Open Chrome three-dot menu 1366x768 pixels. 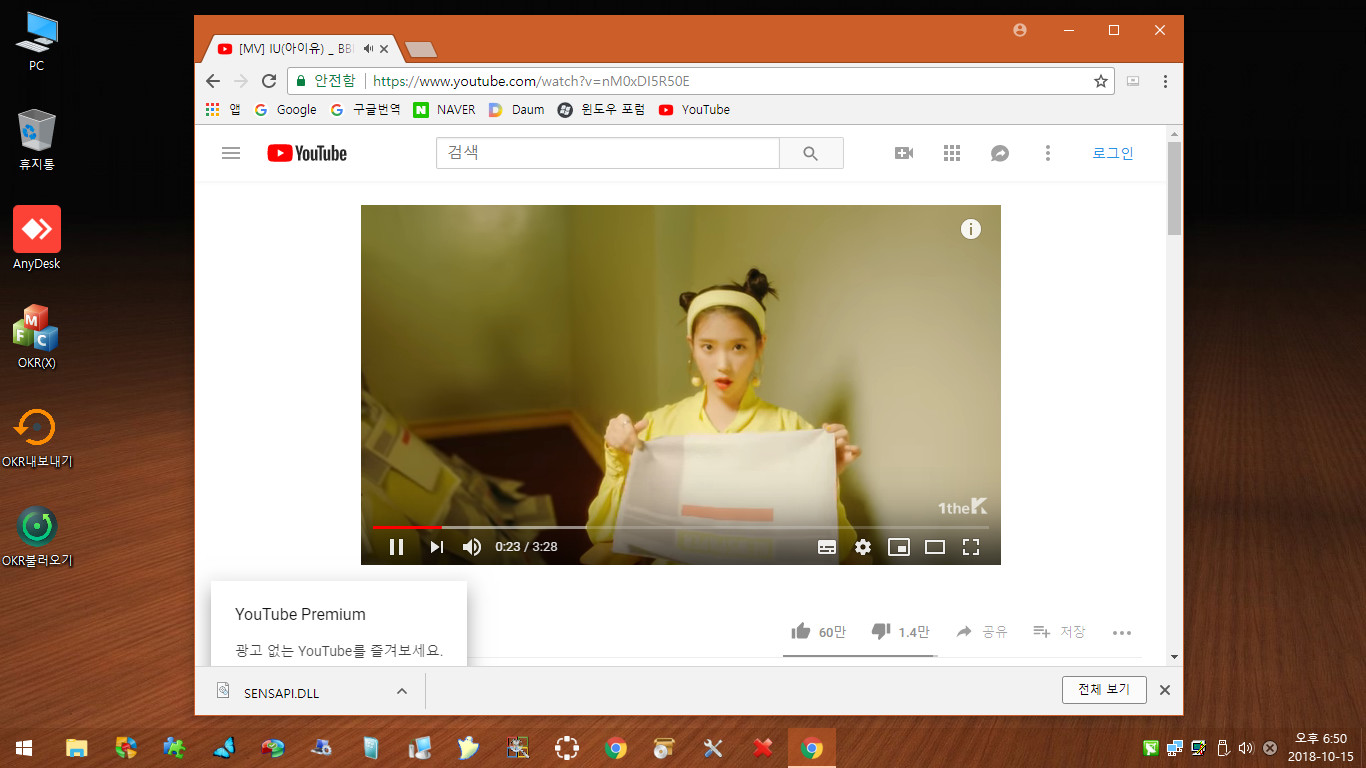pyautogui.click(x=1165, y=81)
